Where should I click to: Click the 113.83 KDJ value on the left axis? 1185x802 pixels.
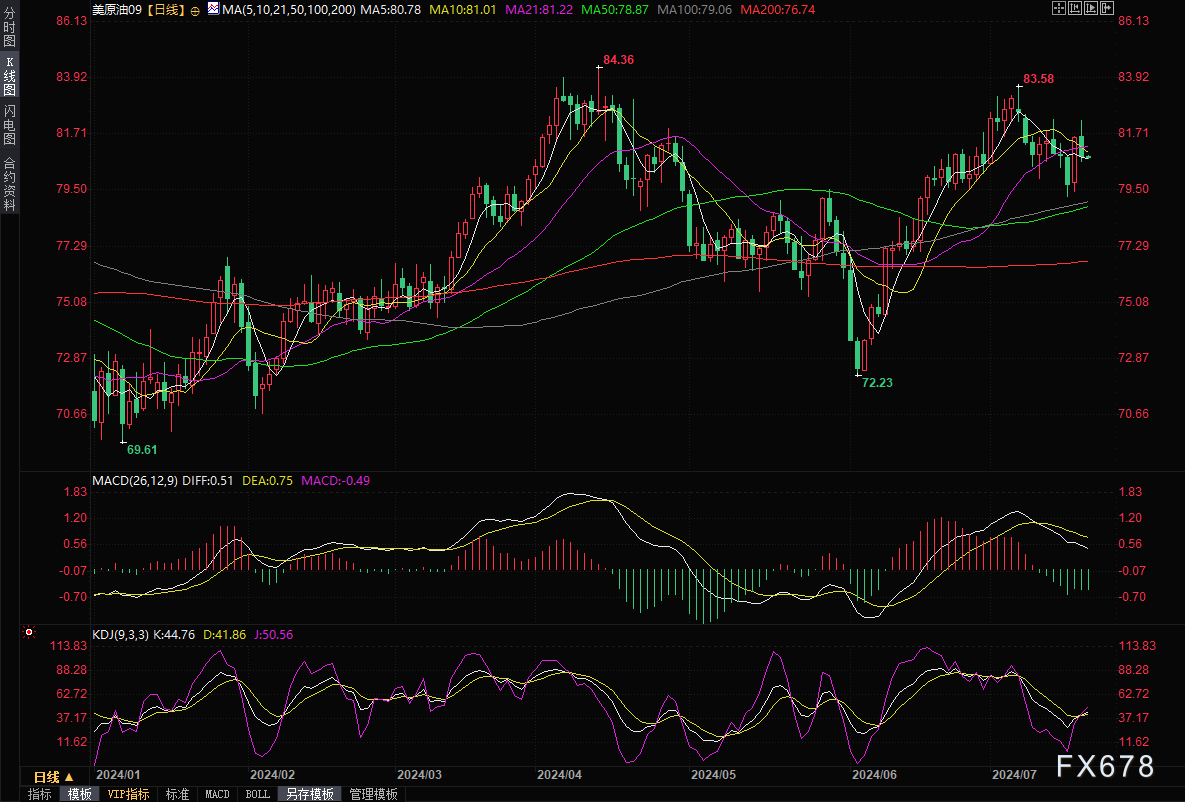click(69, 646)
